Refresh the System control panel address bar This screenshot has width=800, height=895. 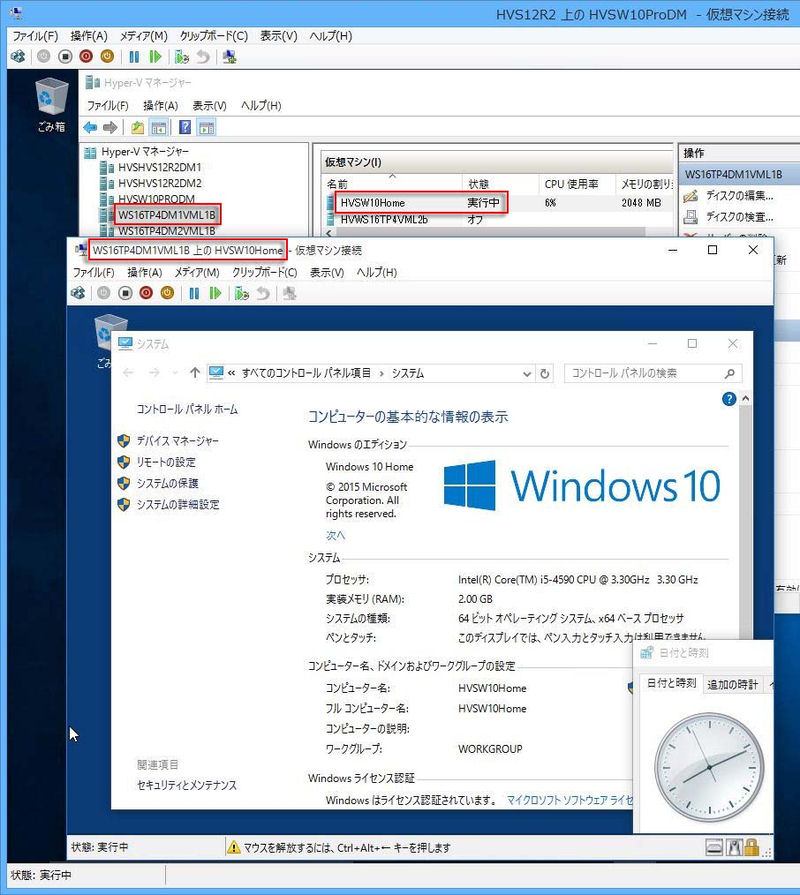tap(545, 373)
